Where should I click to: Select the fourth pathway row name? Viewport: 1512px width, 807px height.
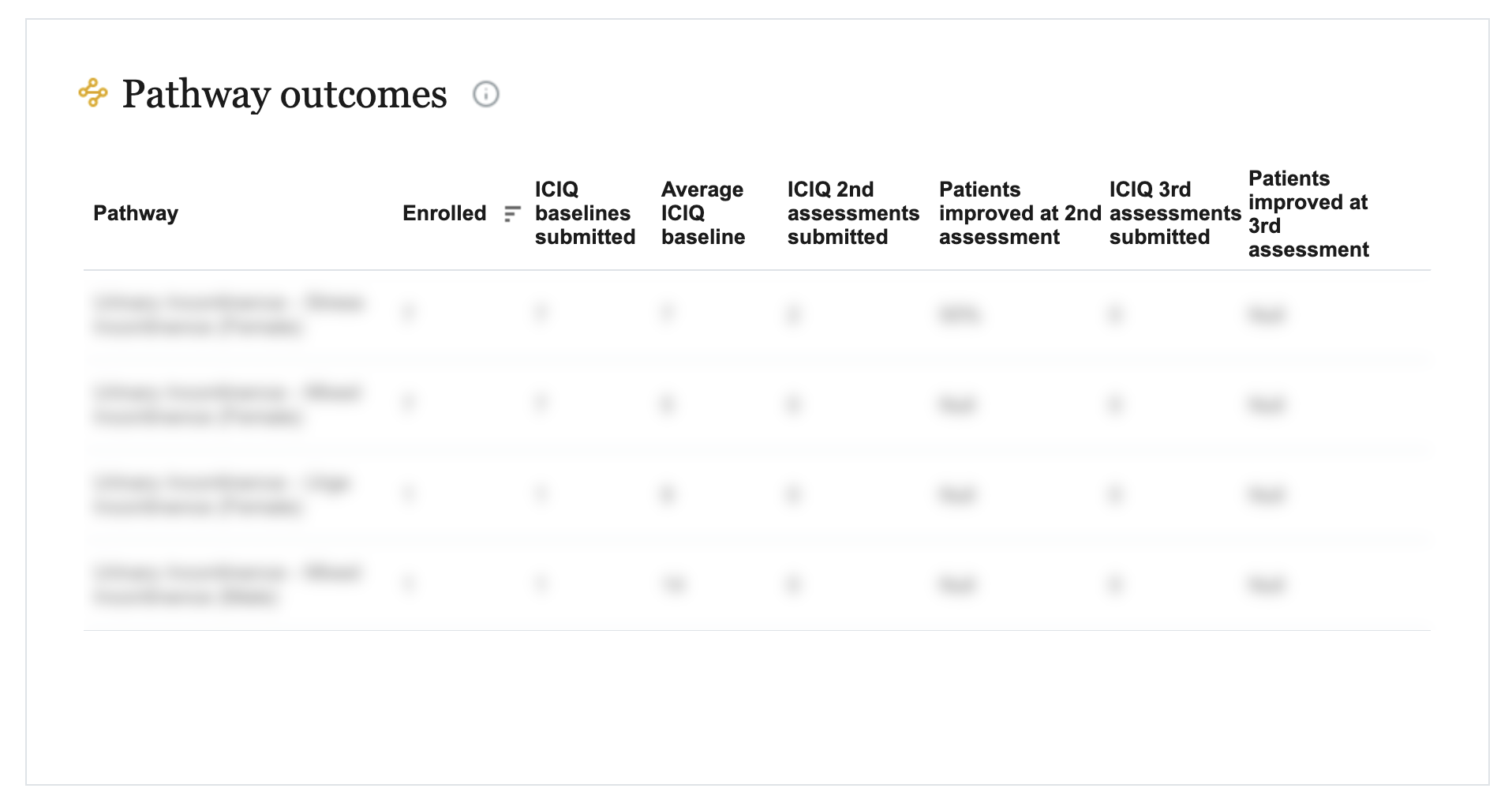pyautogui.click(x=227, y=584)
